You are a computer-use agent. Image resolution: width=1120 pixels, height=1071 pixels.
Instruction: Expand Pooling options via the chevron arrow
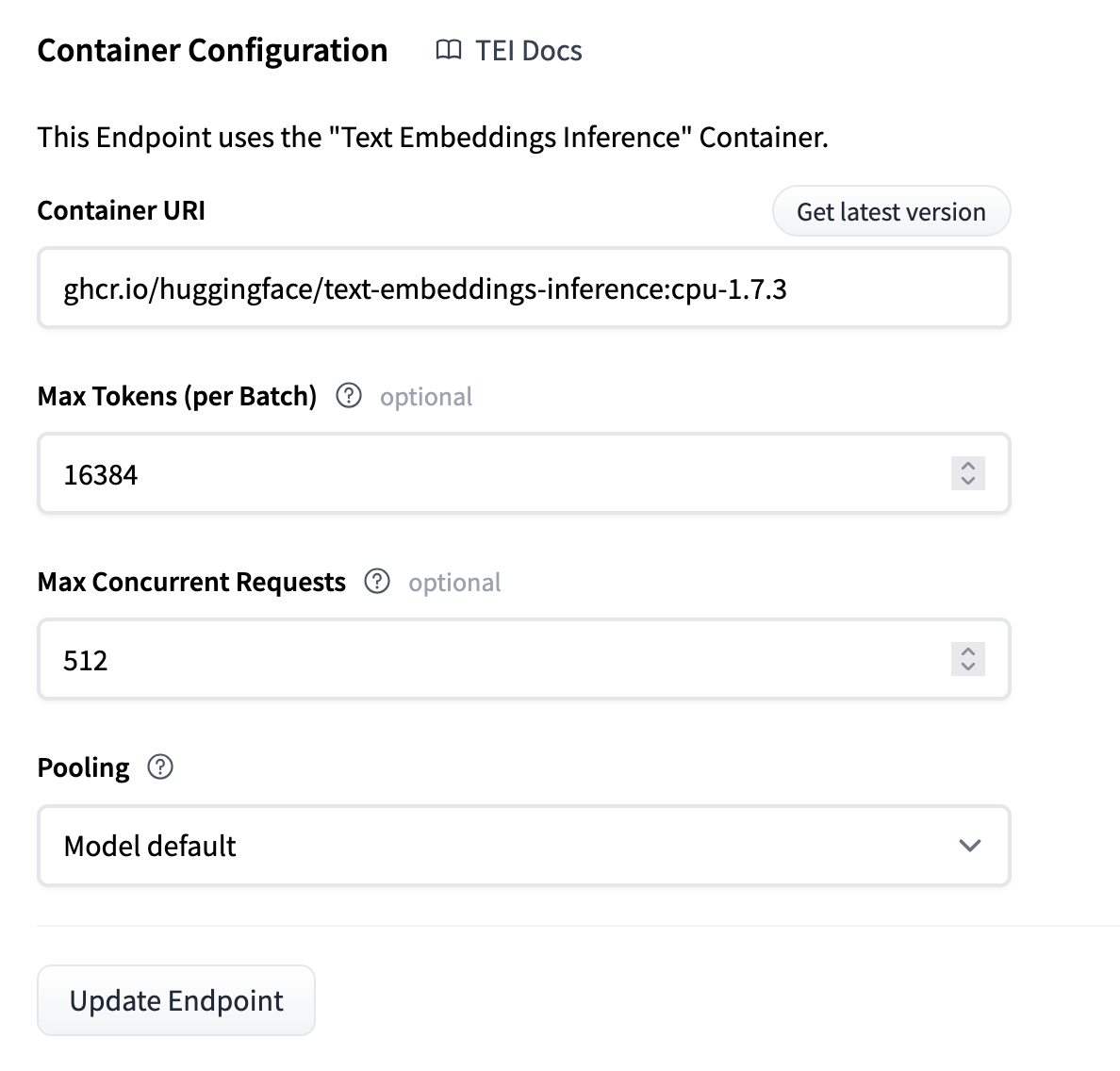click(969, 846)
